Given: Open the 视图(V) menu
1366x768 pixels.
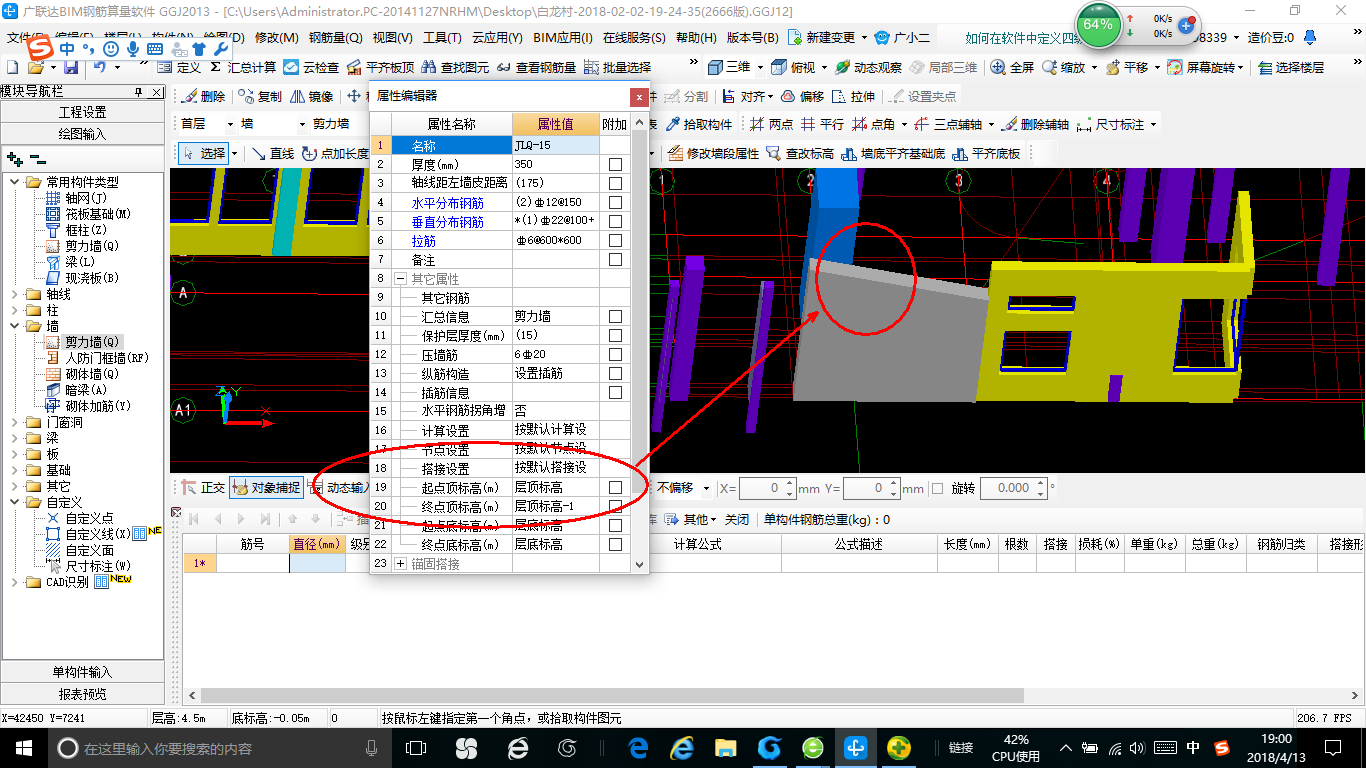Looking at the screenshot, I should click(x=392, y=38).
